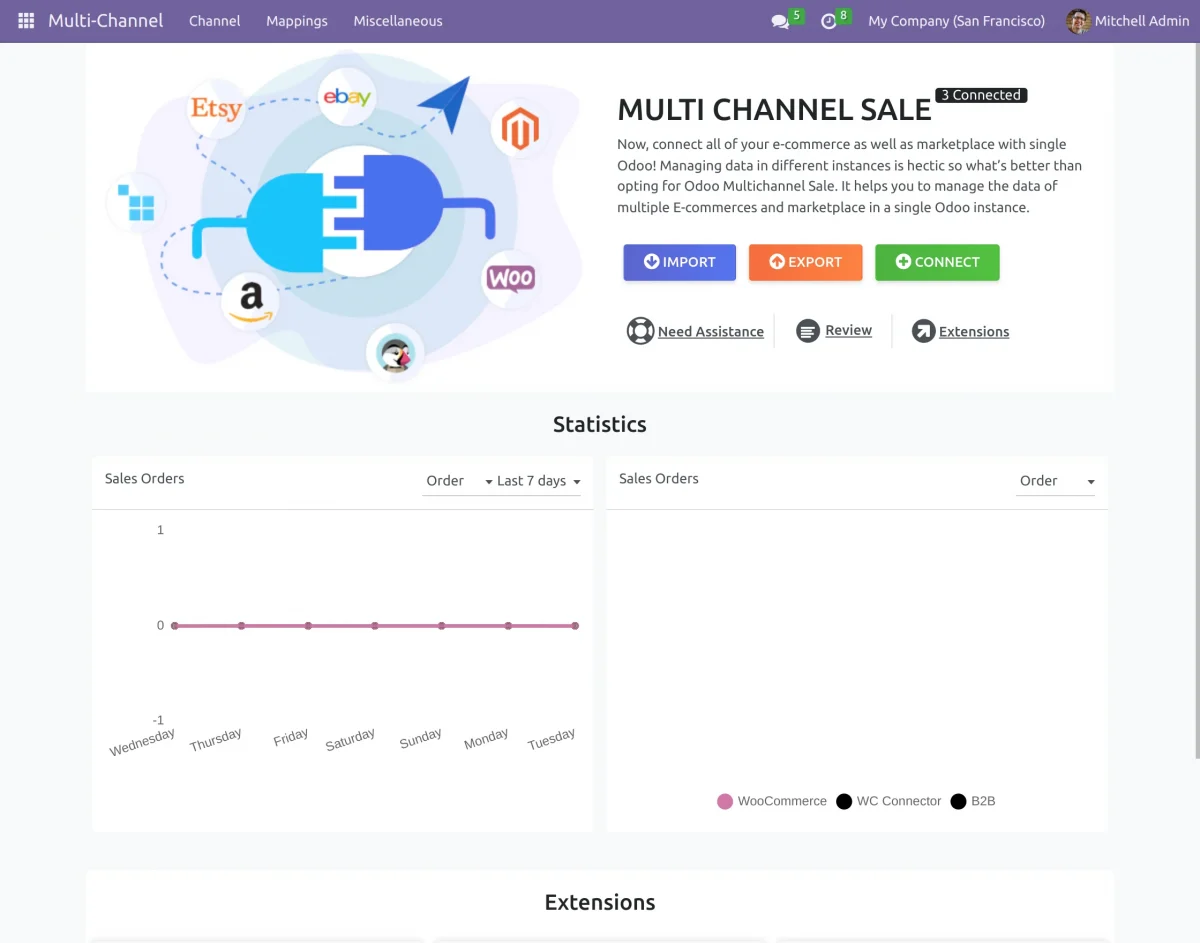Toggle WooCommerce series in chart legend
This screenshot has width=1200, height=943.
click(x=772, y=801)
